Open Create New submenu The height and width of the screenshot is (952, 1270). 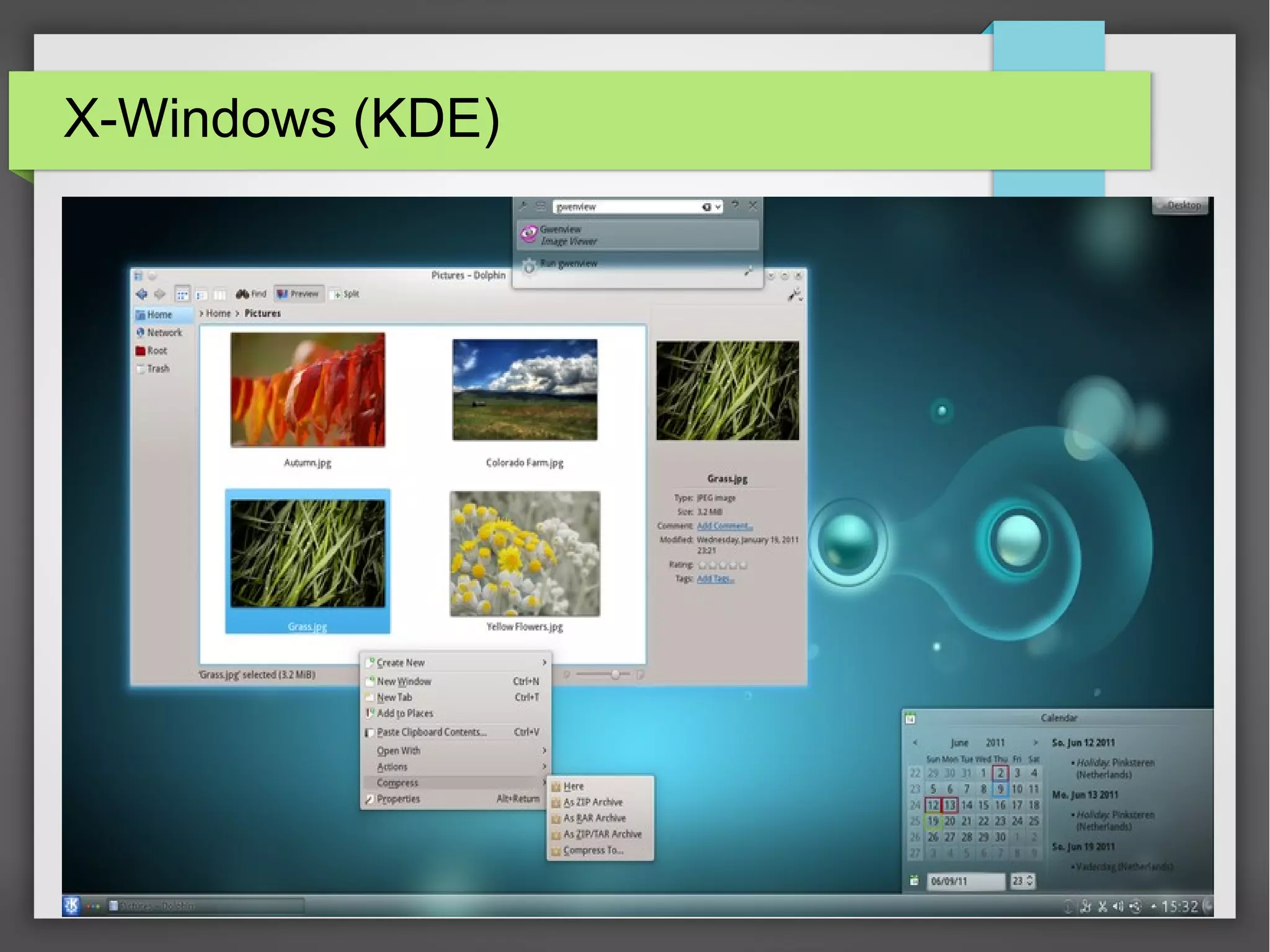pyautogui.click(x=456, y=662)
